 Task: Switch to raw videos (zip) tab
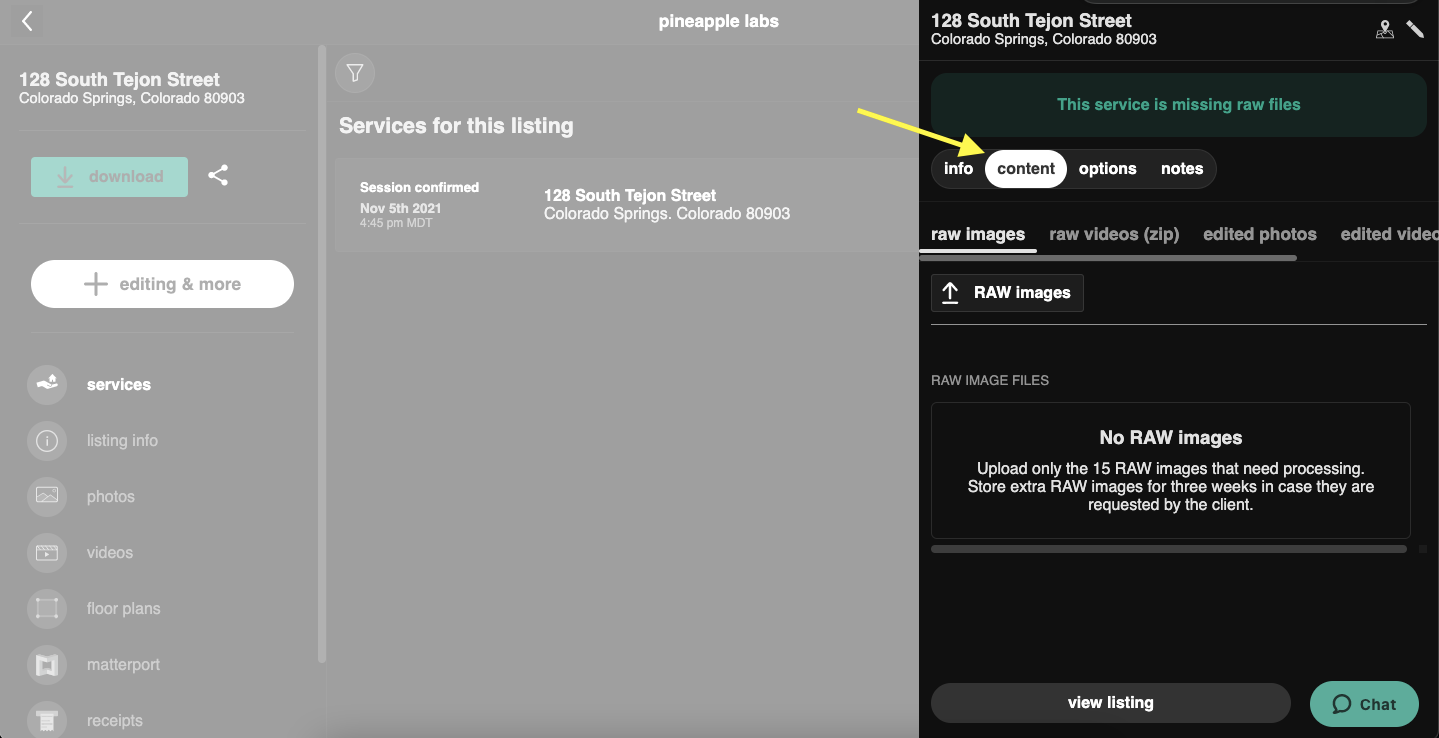coord(1114,234)
